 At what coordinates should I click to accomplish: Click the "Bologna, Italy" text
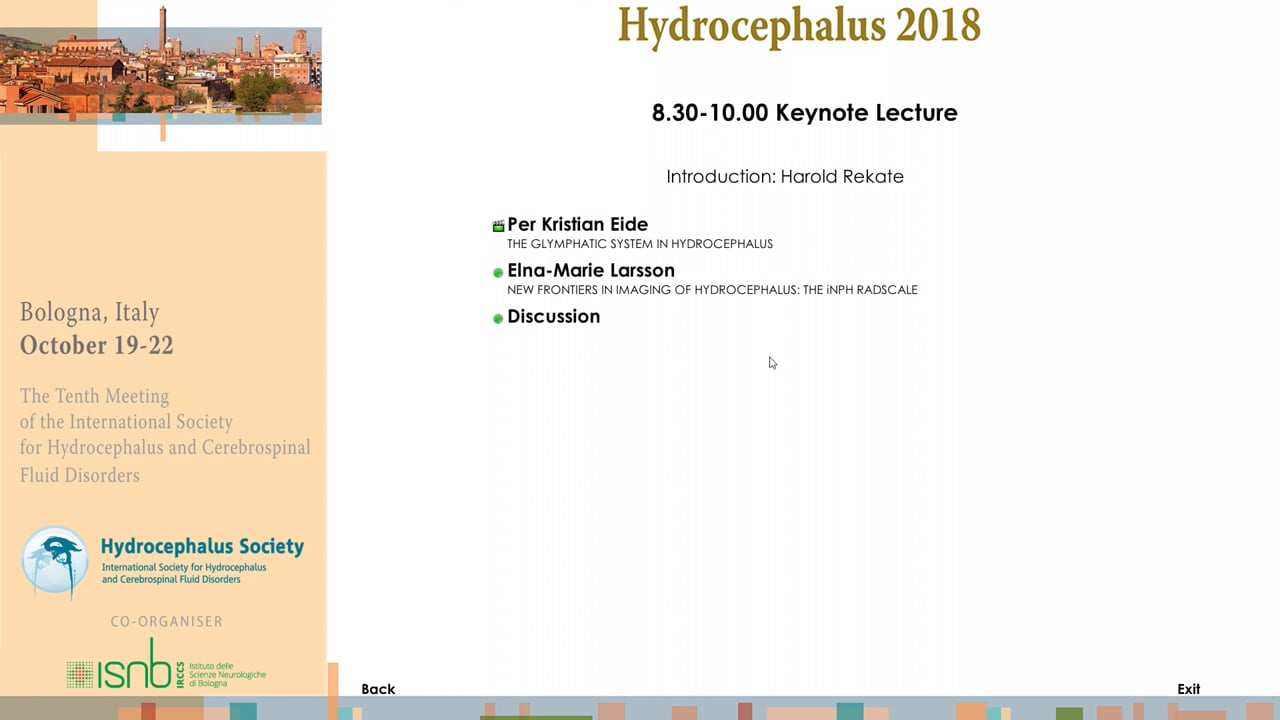click(x=90, y=313)
